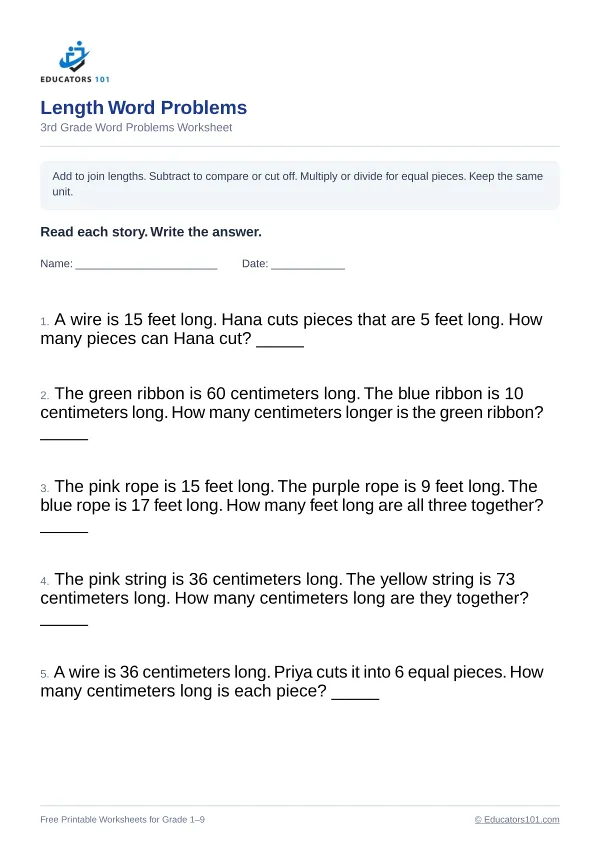Click the hint box about joining lengths
Screen dimensions: 600x849
[299, 185]
